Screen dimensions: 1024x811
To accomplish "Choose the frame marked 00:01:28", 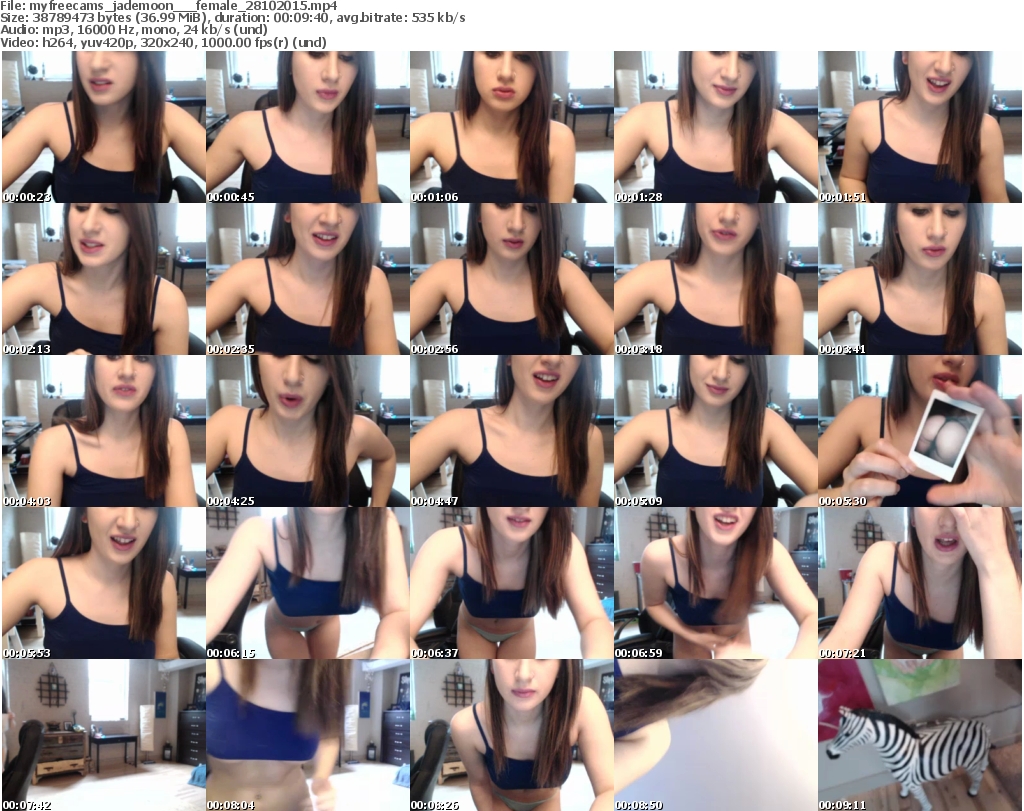I will 716,127.
